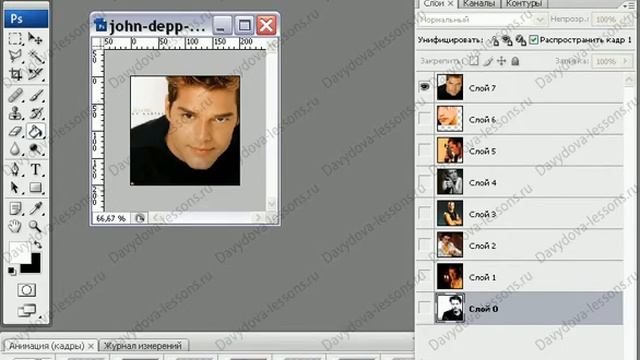Select the Rectangle shape tool
This screenshot has width=640, height=360.
(36, 187)
